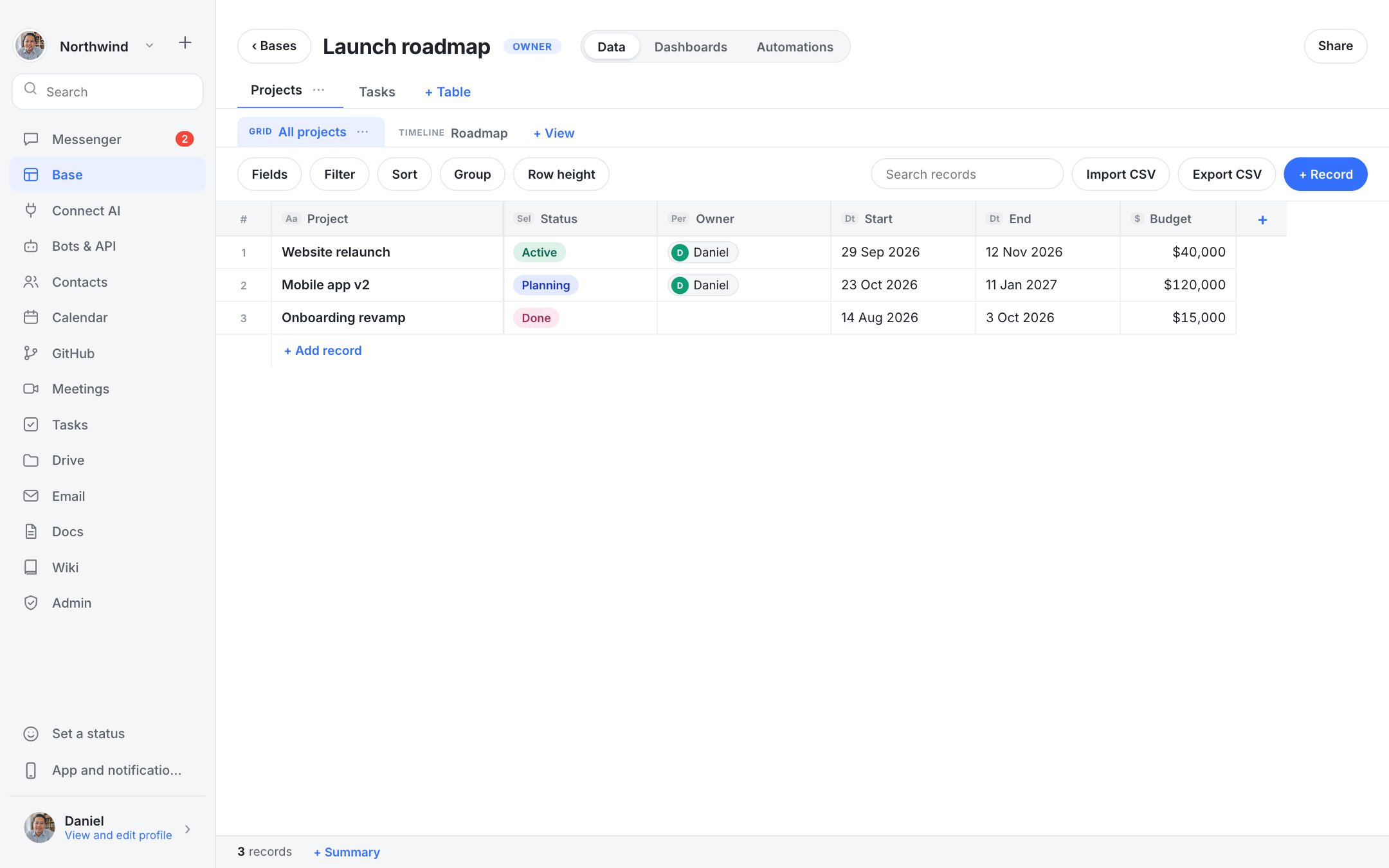The width and height of the screenshot is (1389, 868).
Task: Open GitHub branch icon
Action: (x=31, y=353)
